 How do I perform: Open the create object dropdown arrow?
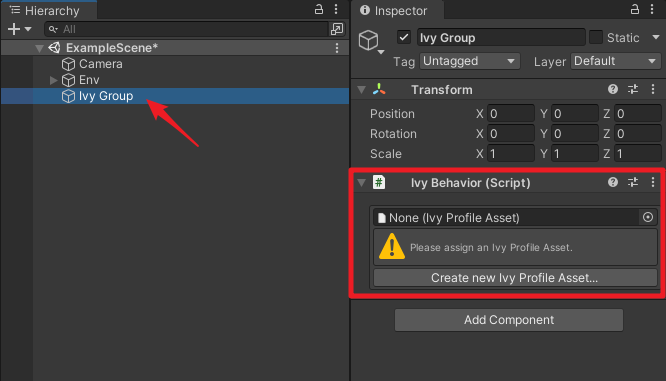click(28, 29)
